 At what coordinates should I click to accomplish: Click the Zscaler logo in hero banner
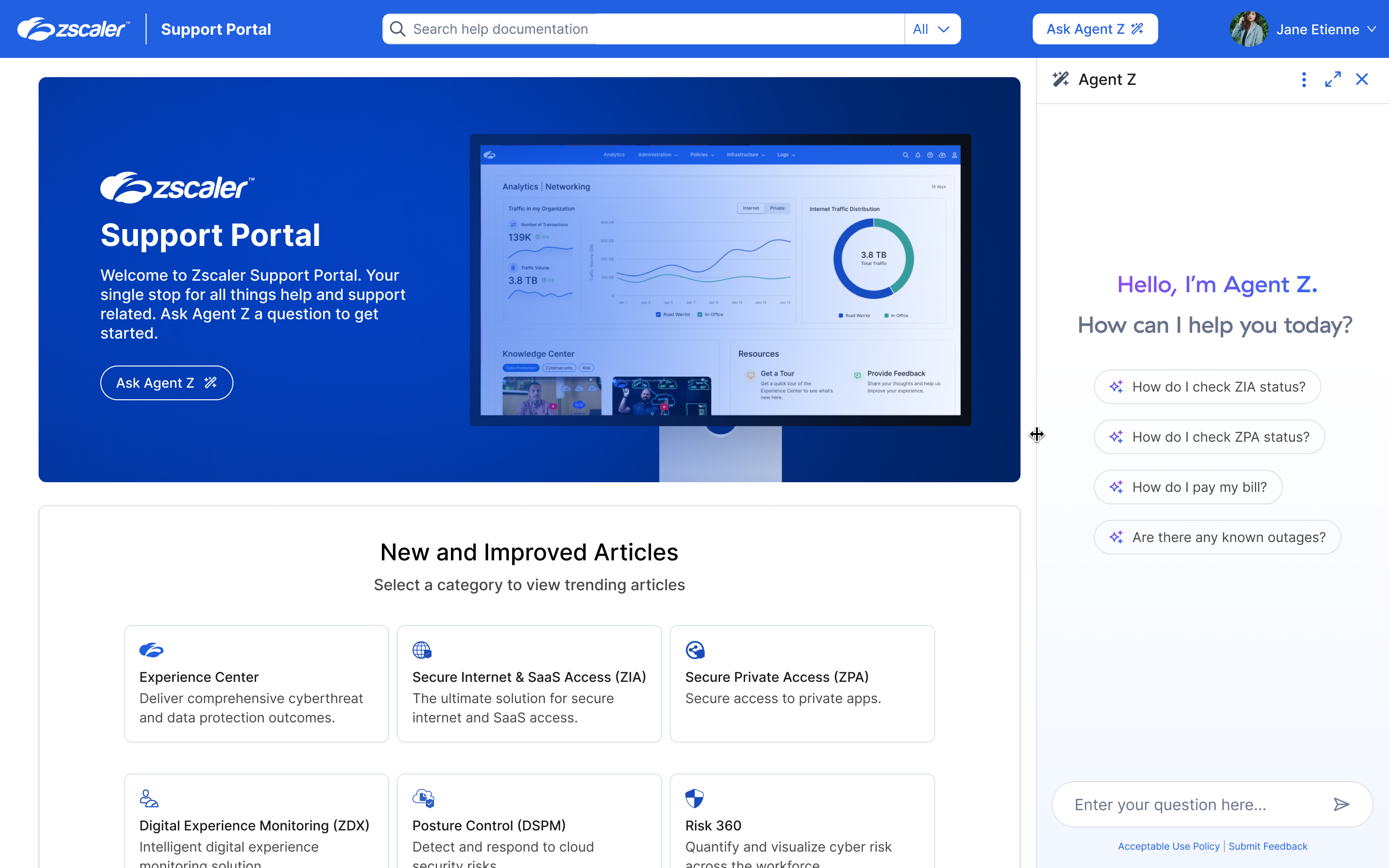177,187
